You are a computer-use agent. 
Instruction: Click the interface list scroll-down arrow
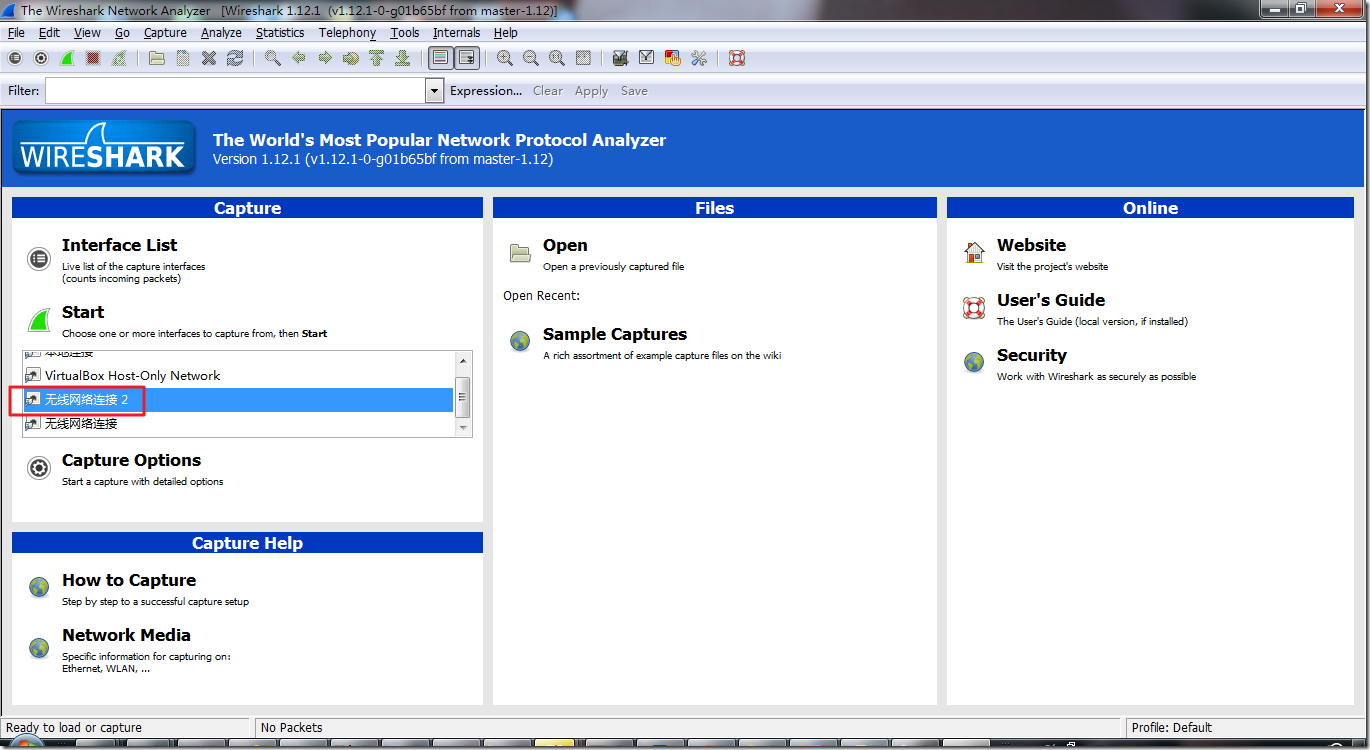463,428
